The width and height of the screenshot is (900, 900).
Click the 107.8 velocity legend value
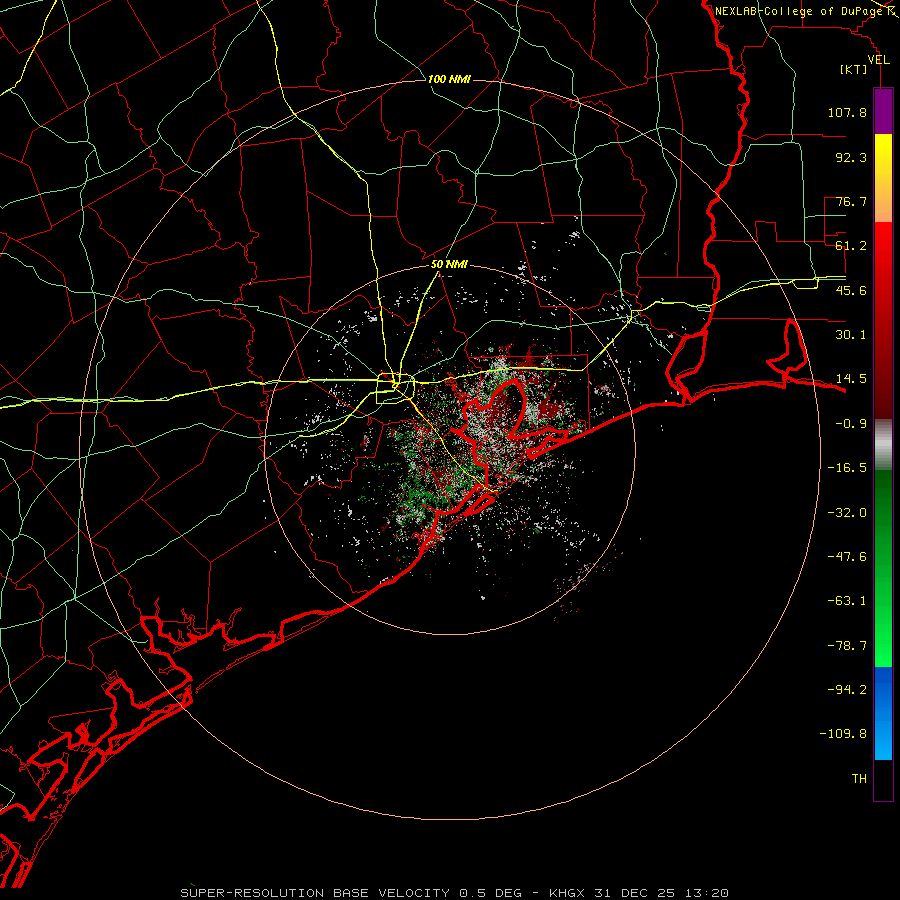(847, 112)
